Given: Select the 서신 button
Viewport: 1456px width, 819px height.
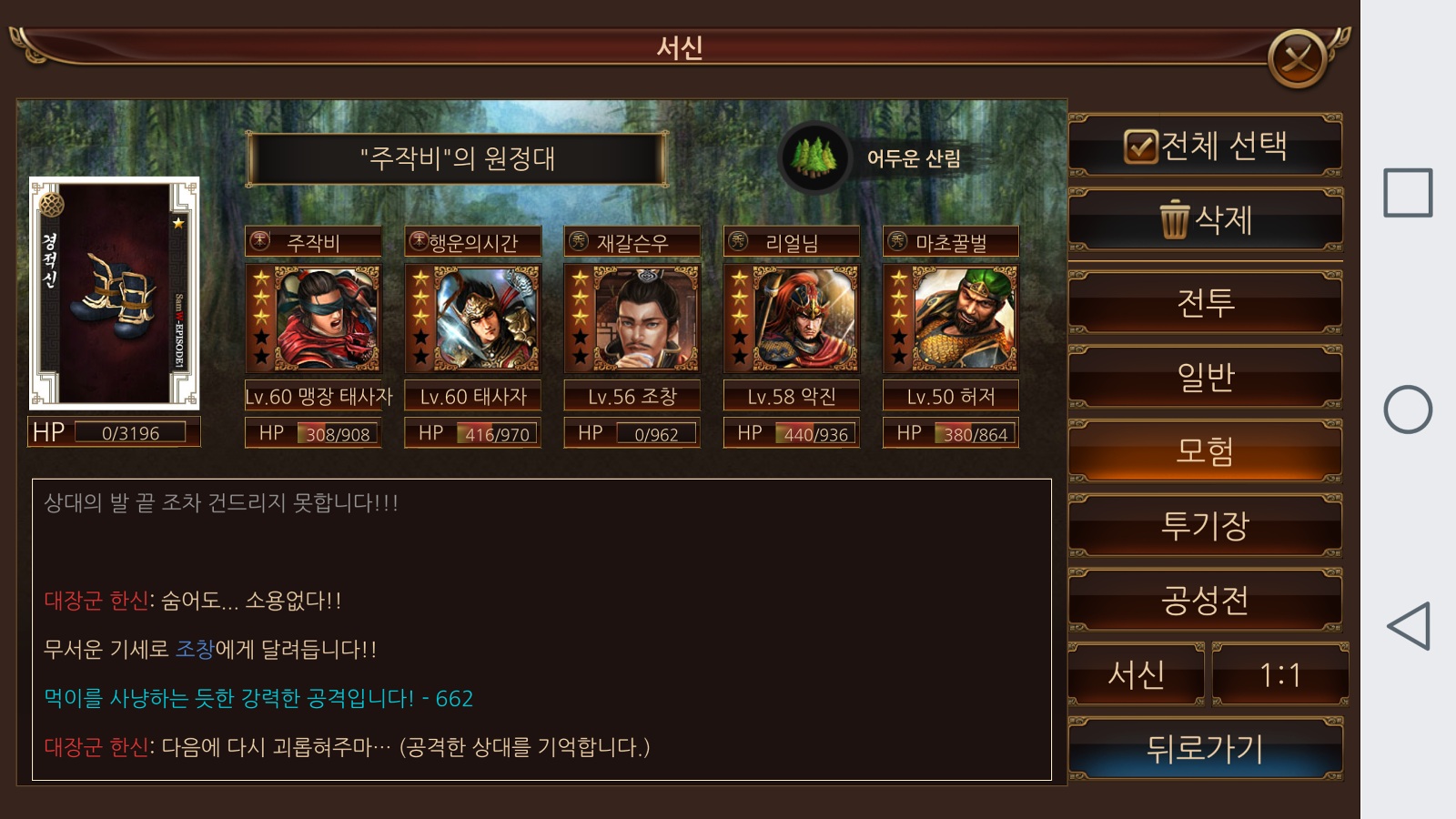Looking at the screenshot, I should click(x=1137, y=674).
